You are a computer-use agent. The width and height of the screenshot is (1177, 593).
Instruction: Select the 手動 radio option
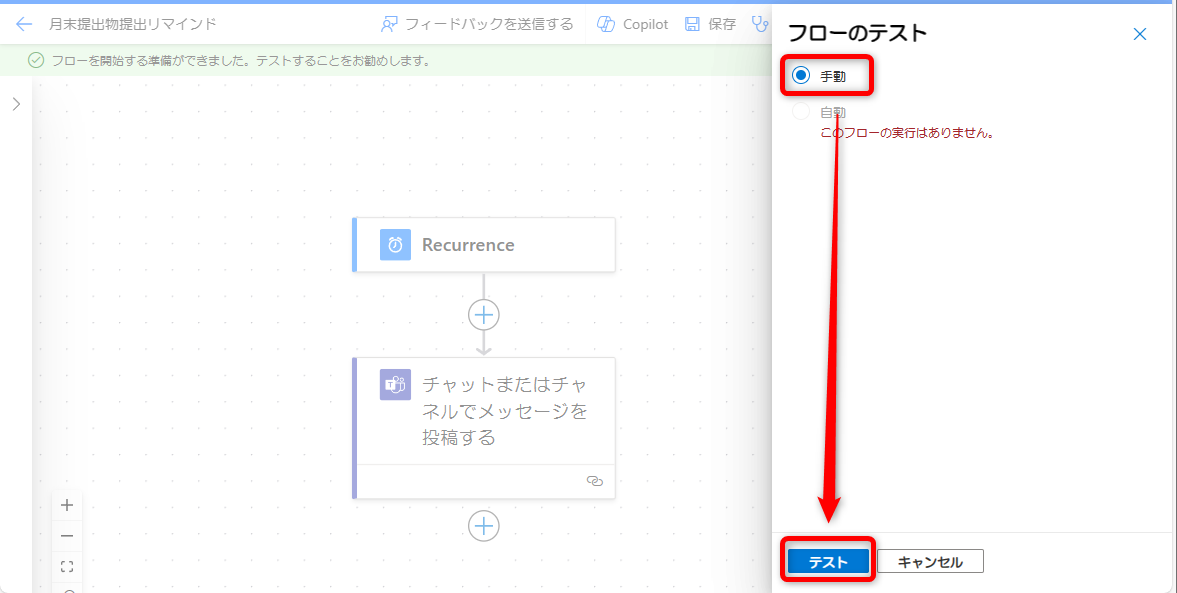click(x=801, y=75)
